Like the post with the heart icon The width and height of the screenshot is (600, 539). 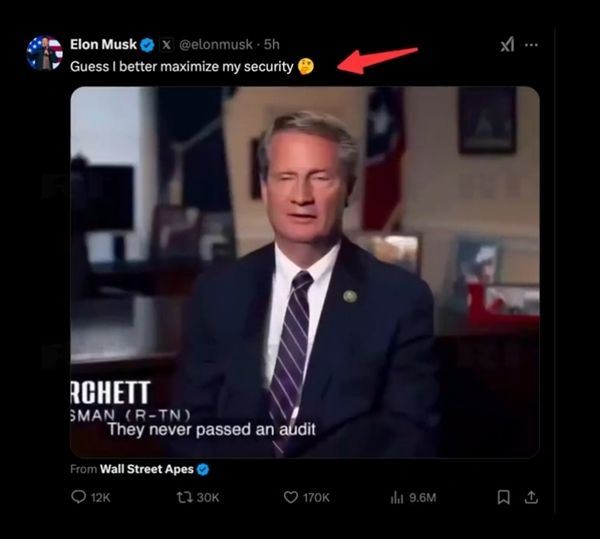pyautogui.click(x=291, y=497)
